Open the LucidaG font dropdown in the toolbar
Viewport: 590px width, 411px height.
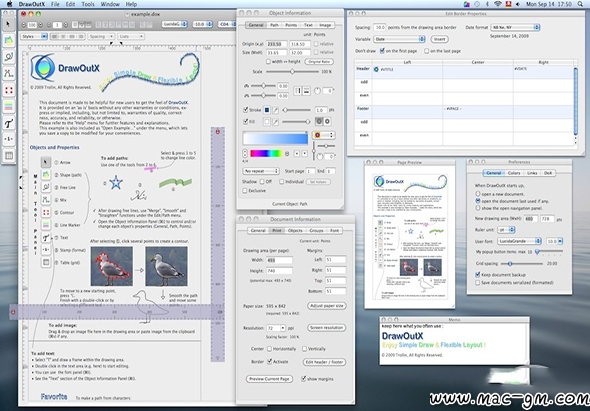(x=175, y=24)
